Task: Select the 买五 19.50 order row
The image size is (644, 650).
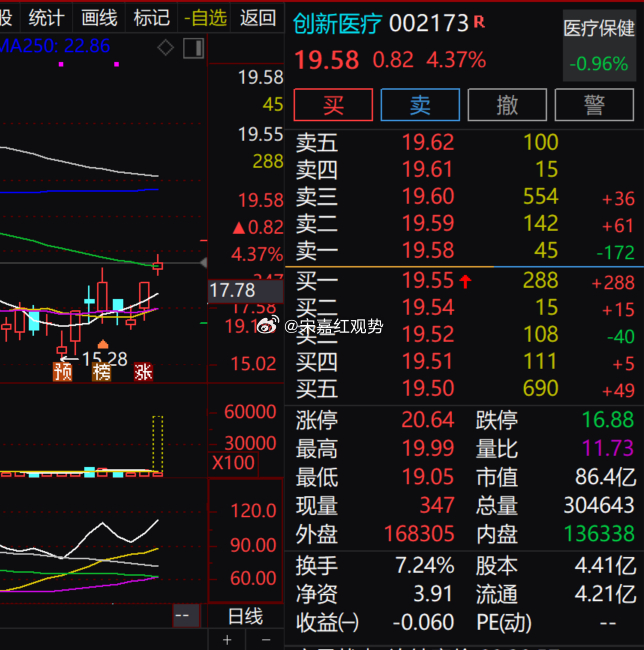Action: pyautogui.click(x=464, y=388)
